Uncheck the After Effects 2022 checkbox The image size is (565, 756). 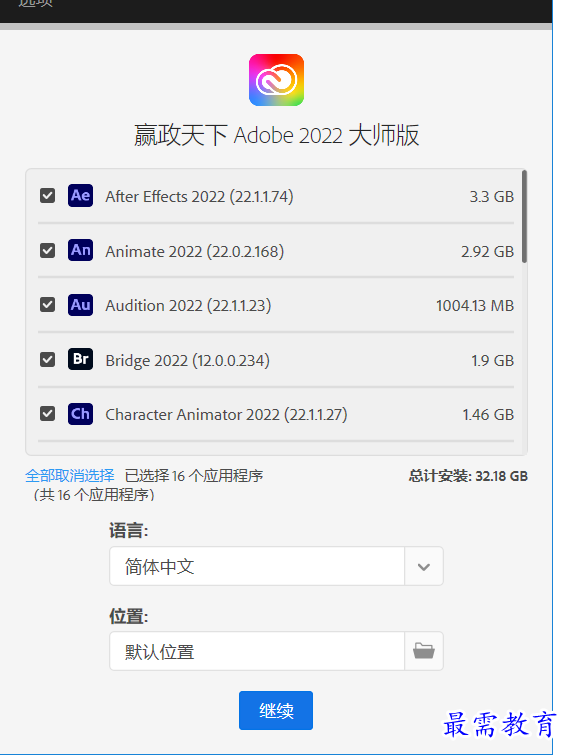point(47,196)
